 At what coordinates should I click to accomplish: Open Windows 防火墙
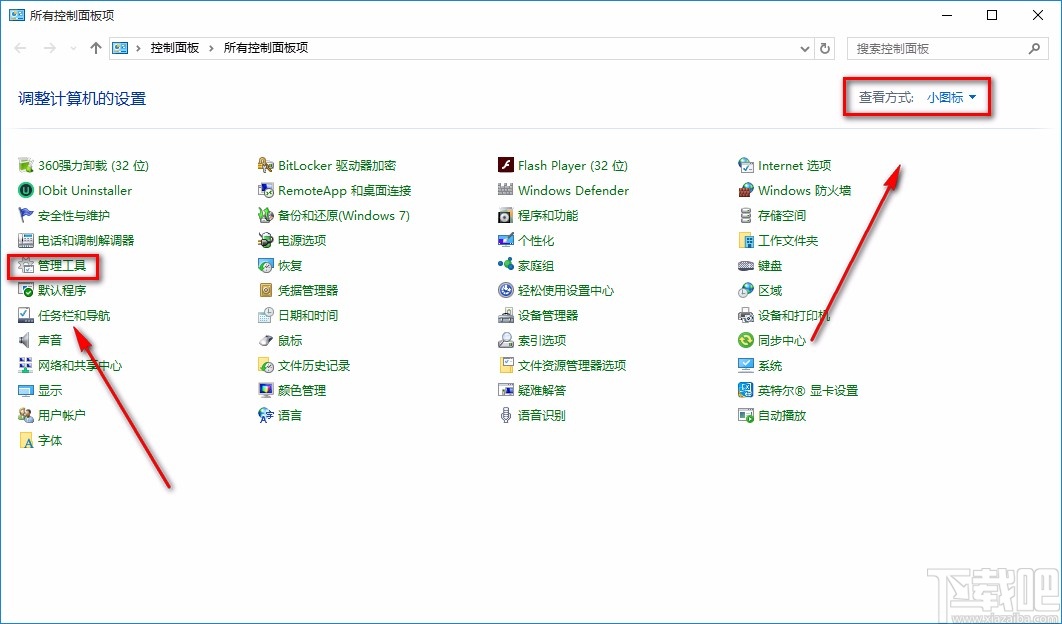(x=796, y=190)
